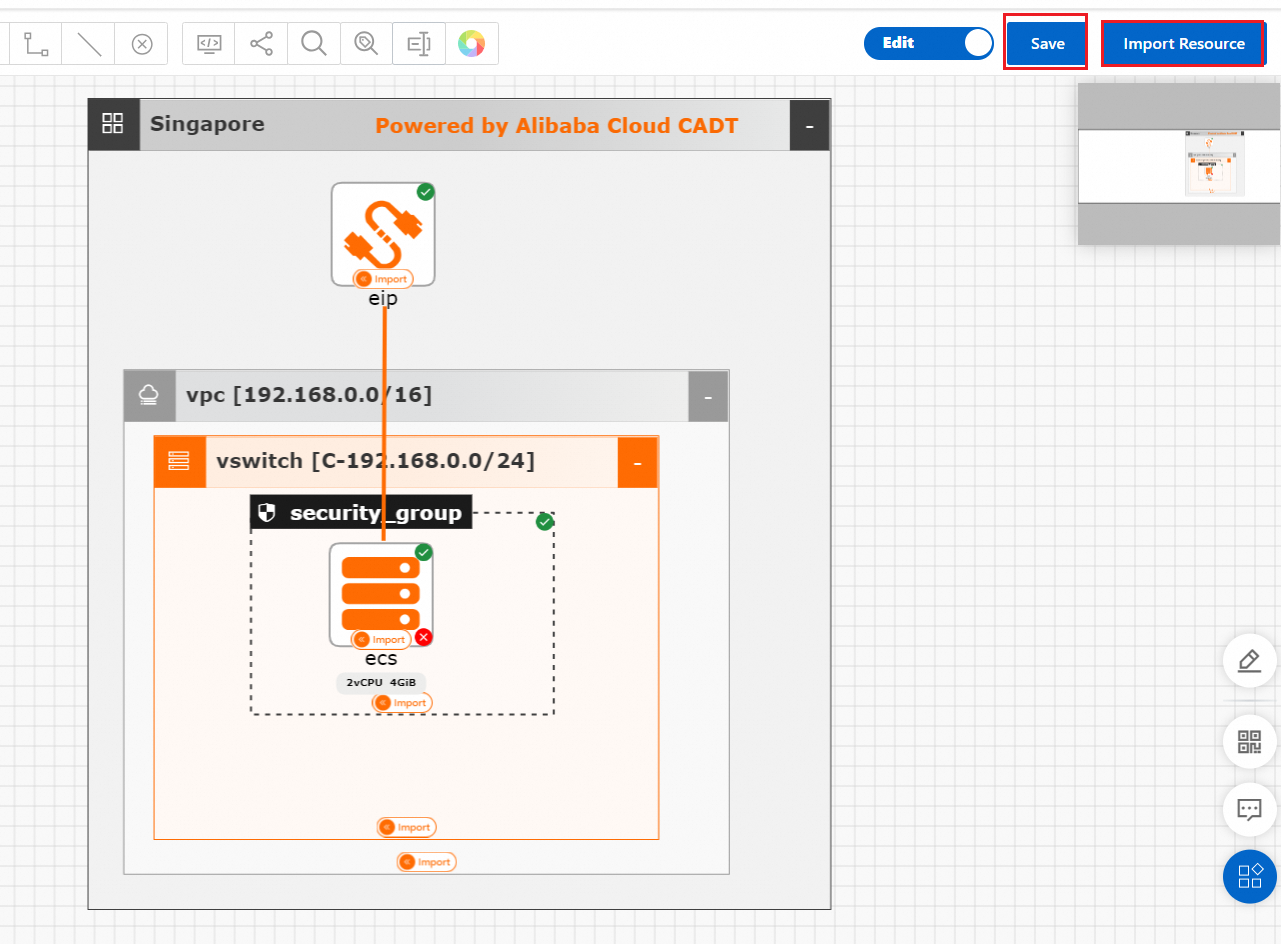Select the vpc [192.168.0.0/16] title
Screen dimensions: 1281x944
309,395
